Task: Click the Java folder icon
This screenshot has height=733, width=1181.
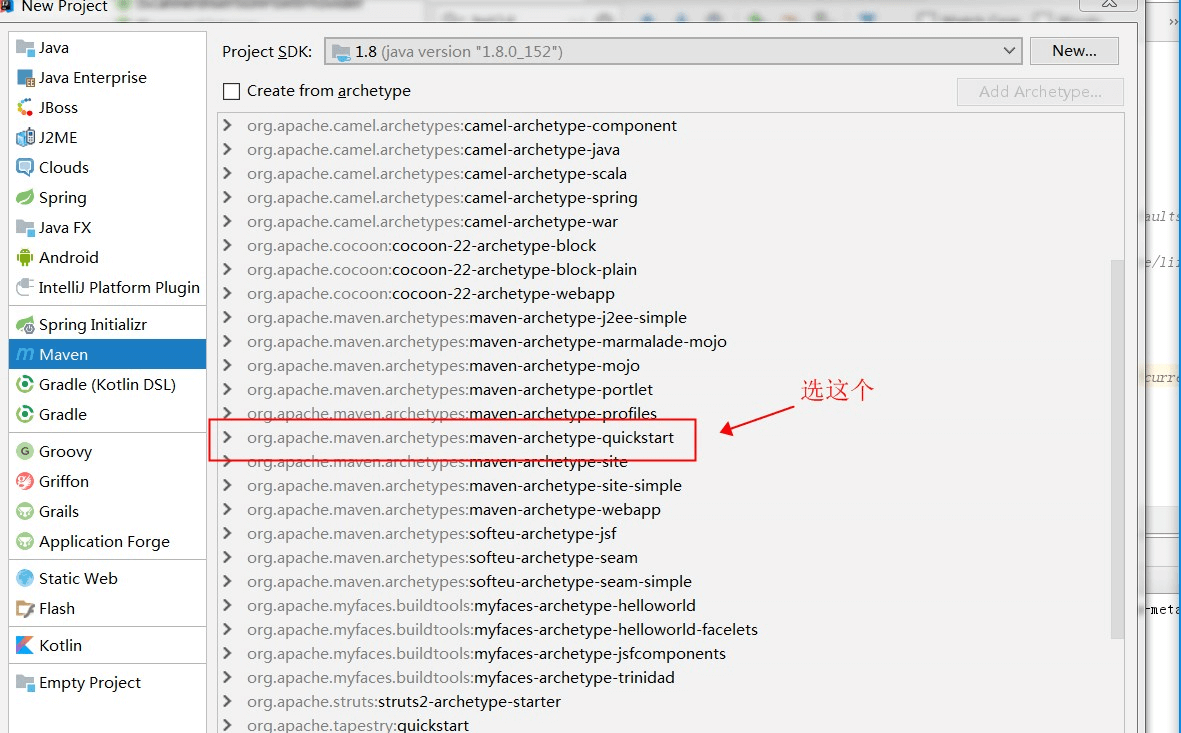Action: point(25,48)
